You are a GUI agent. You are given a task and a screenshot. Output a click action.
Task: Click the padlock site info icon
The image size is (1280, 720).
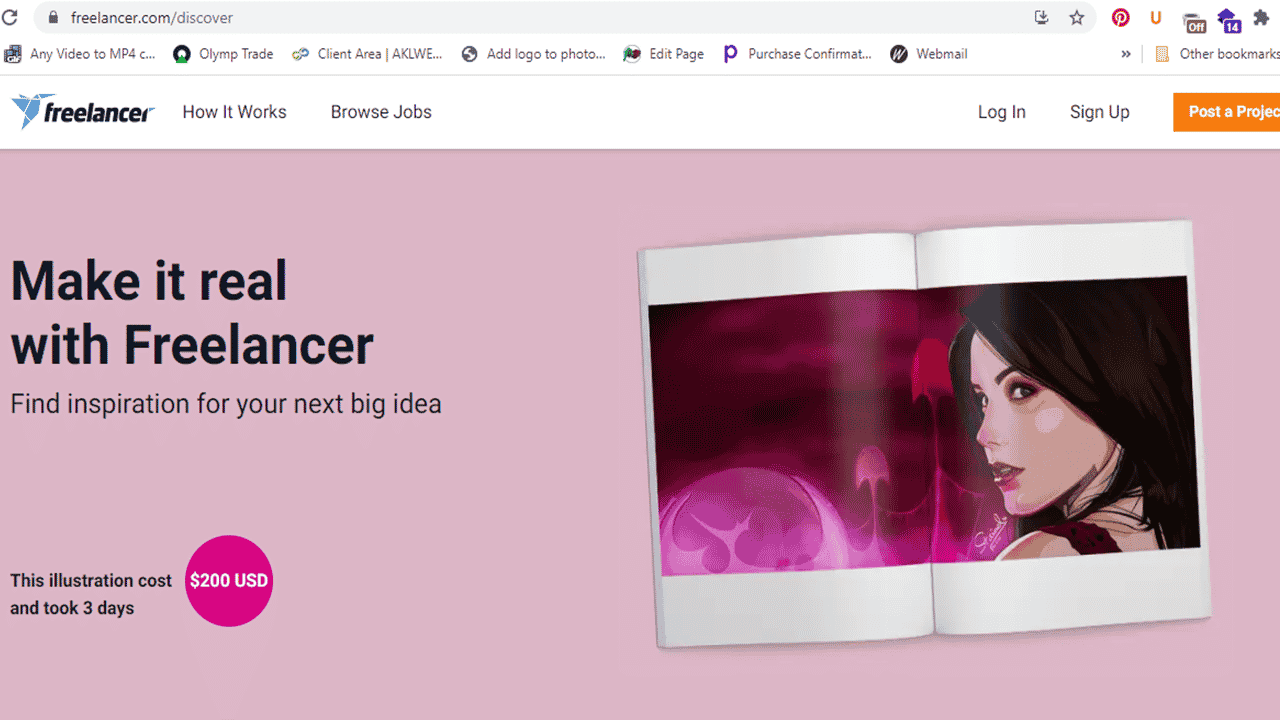pyautogui.click(x=52, y=17)
